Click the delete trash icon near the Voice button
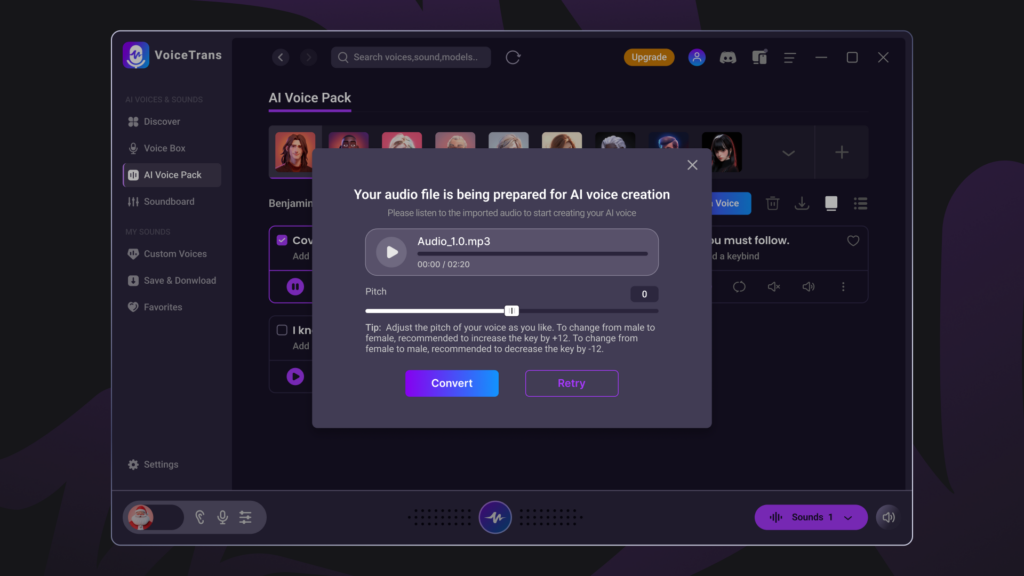The height and width of the screenshot is (576, 1024). [x=773, y=203]
